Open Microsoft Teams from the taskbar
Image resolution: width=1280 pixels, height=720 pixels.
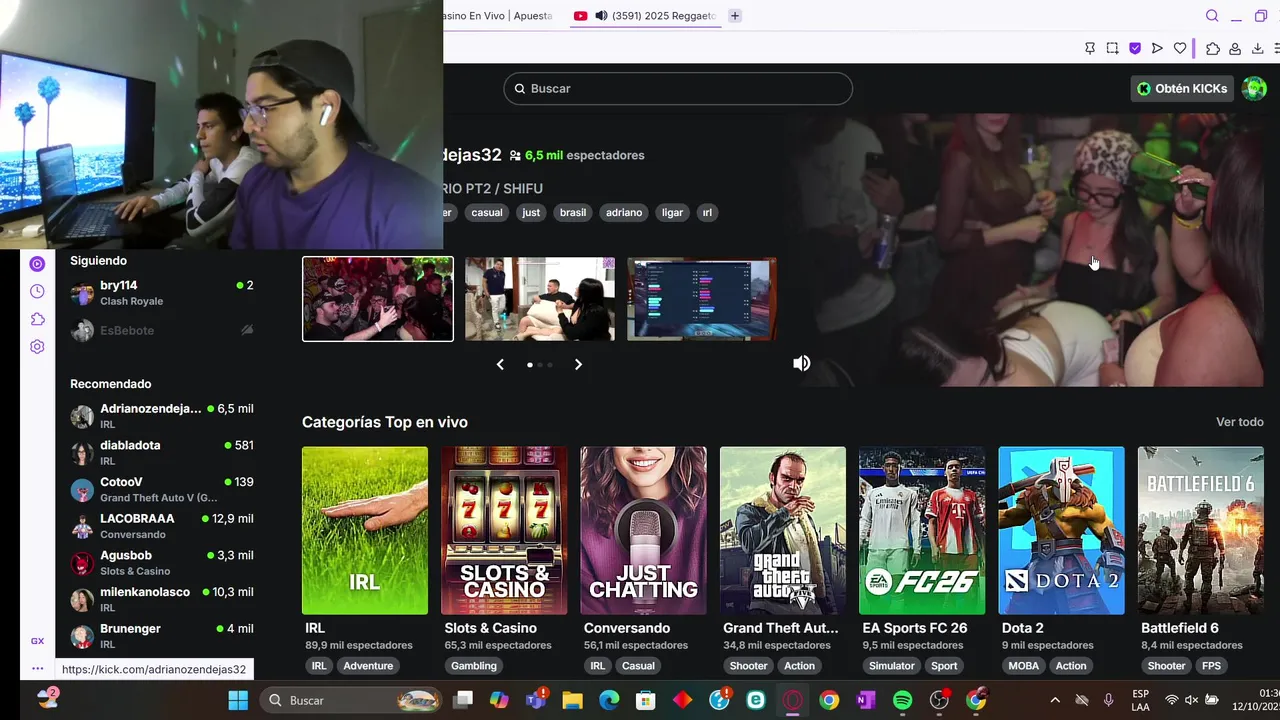point(536,700)
